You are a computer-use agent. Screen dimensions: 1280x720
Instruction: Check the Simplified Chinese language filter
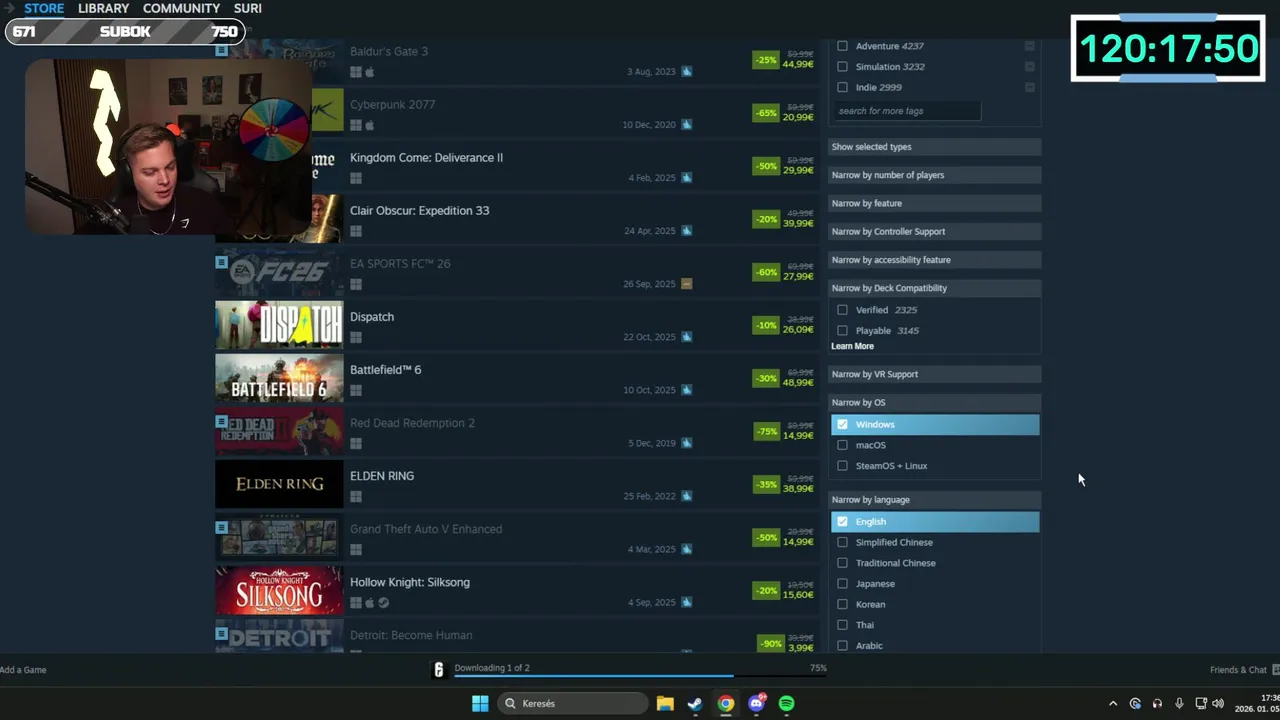tap(842, 542)
